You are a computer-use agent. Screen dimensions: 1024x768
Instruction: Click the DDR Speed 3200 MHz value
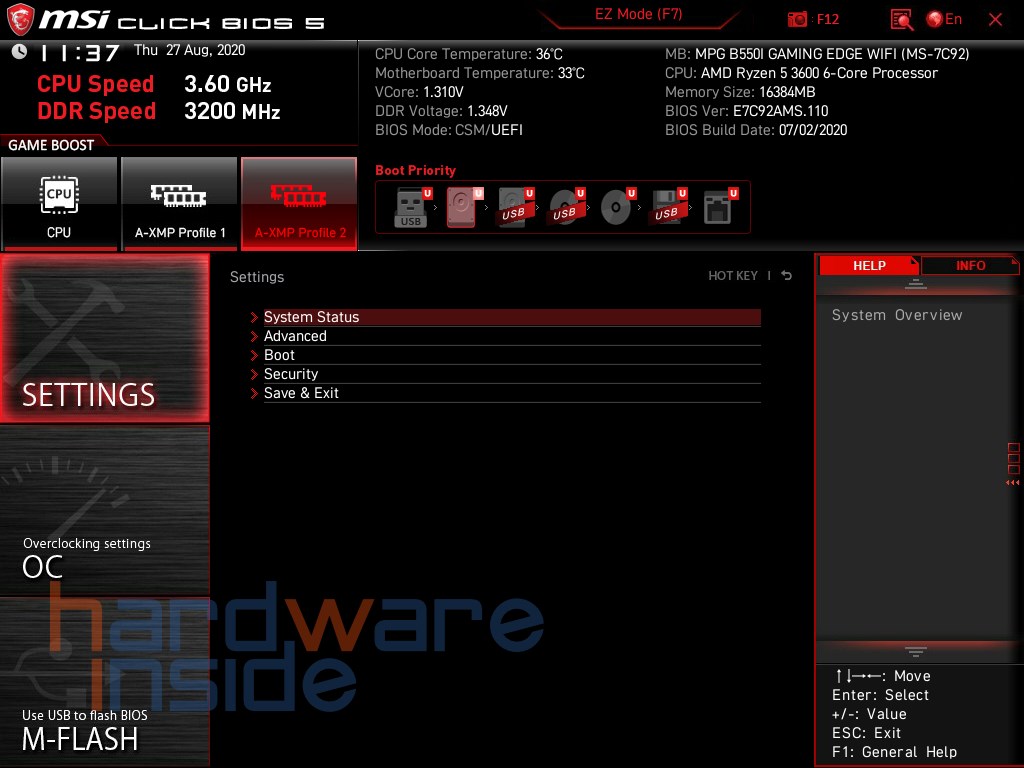coord(232,111)
